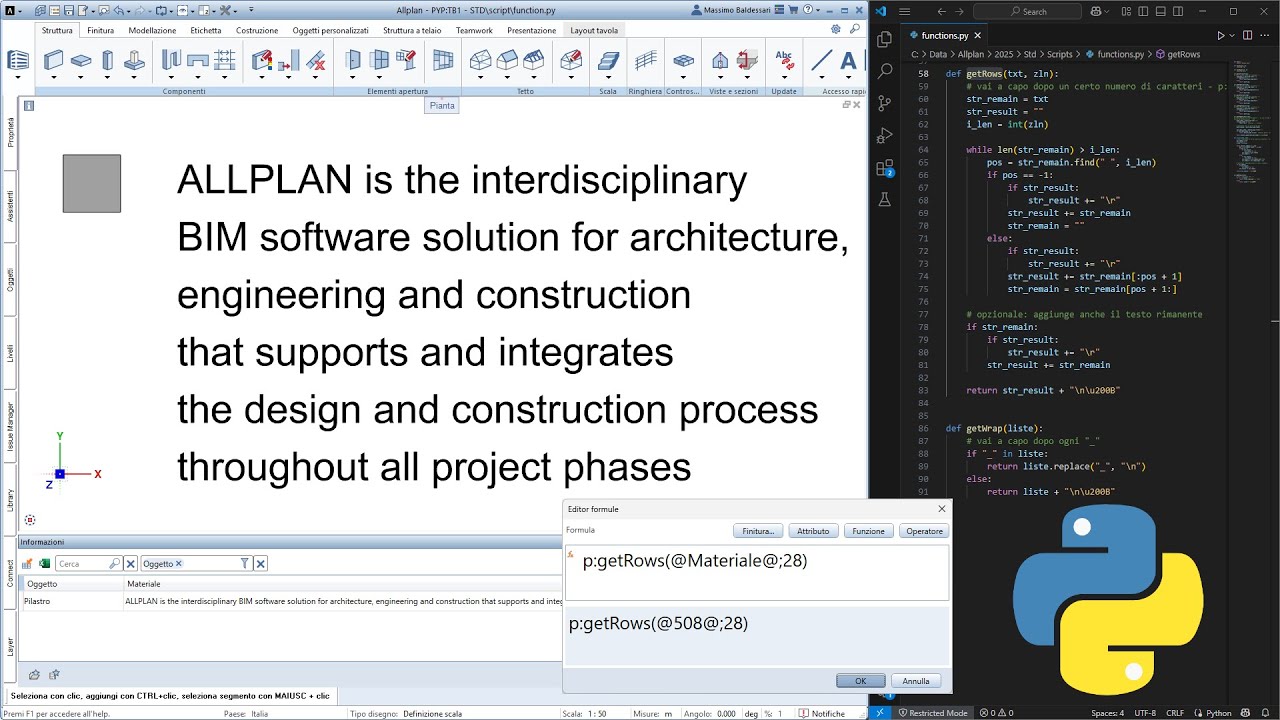This screenshot has width=1280, height=720.
Task: Click the Viste e sezioni house icon
Action: tap(720, 60)
